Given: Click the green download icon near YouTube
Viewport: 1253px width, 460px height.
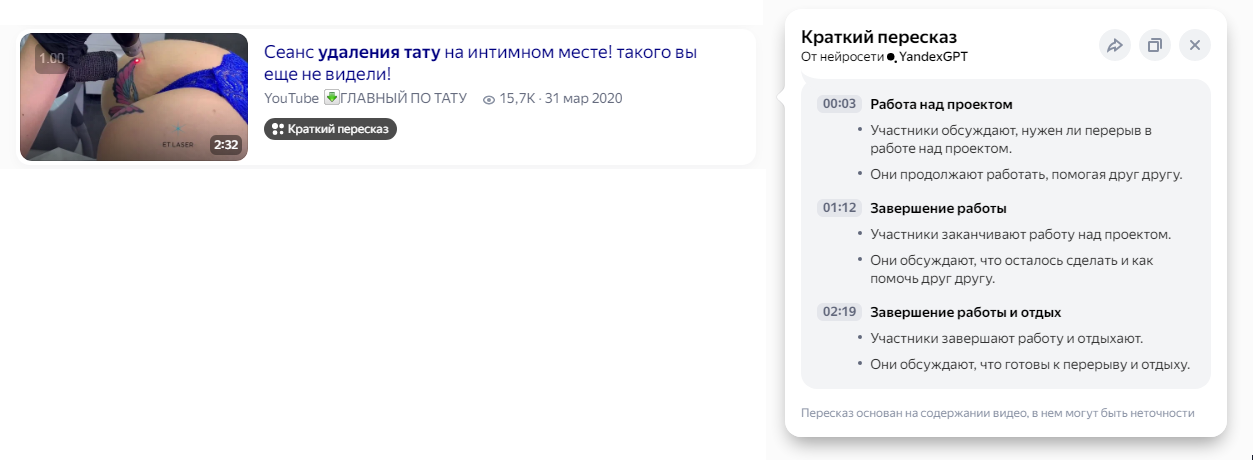Looking at the screenshot, I should [x=331, y=98].
